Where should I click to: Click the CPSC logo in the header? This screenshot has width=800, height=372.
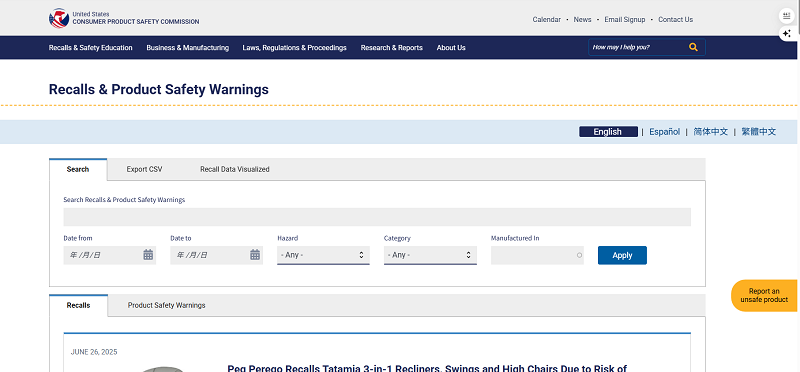[x=59, y=18]
